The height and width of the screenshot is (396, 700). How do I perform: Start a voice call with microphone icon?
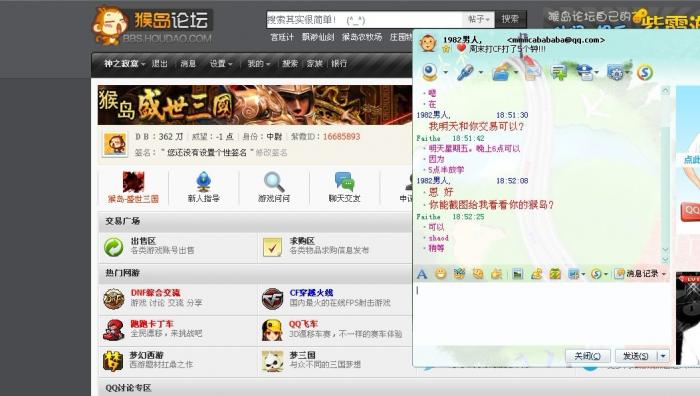click(x=465, y=72)
